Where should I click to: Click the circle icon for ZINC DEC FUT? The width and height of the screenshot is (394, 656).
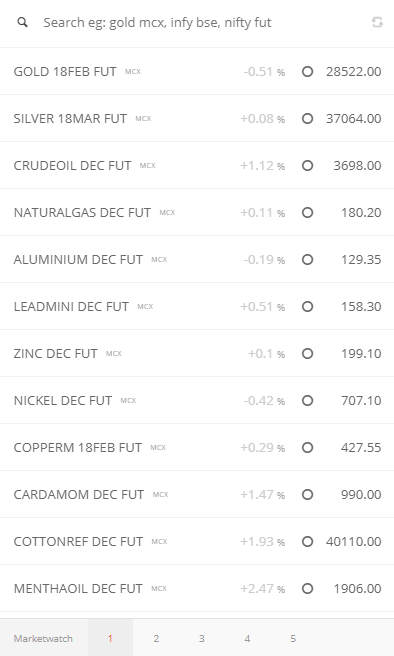[307, 354]
